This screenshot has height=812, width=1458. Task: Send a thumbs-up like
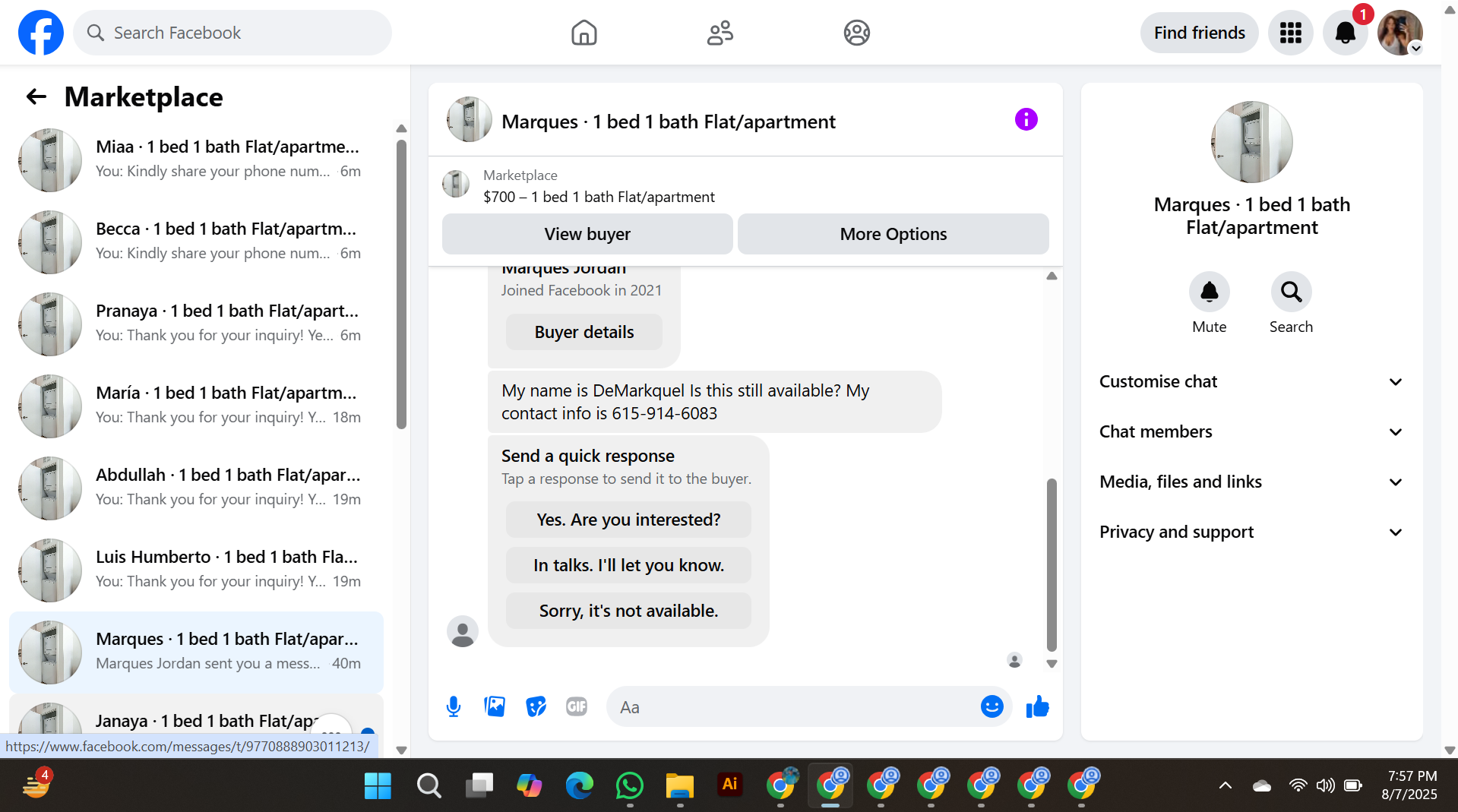[x=1037, y=707]
